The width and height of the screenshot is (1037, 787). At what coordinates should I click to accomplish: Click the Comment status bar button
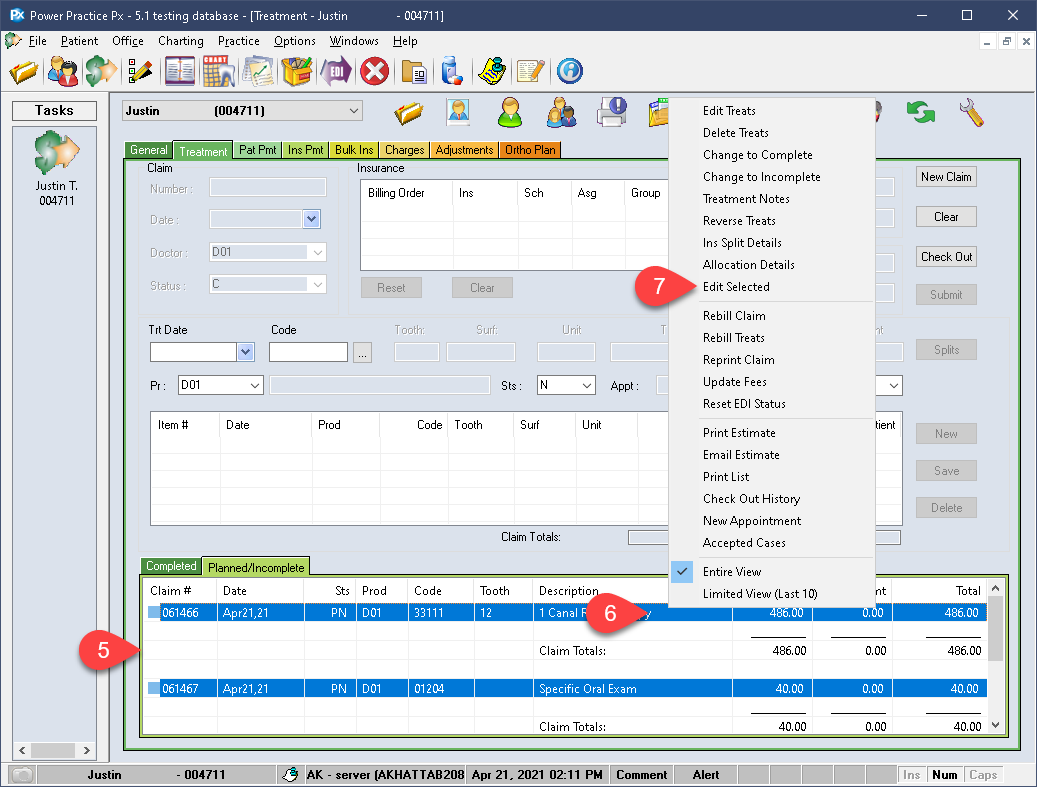pyautogui.click(x=642, y=774)
